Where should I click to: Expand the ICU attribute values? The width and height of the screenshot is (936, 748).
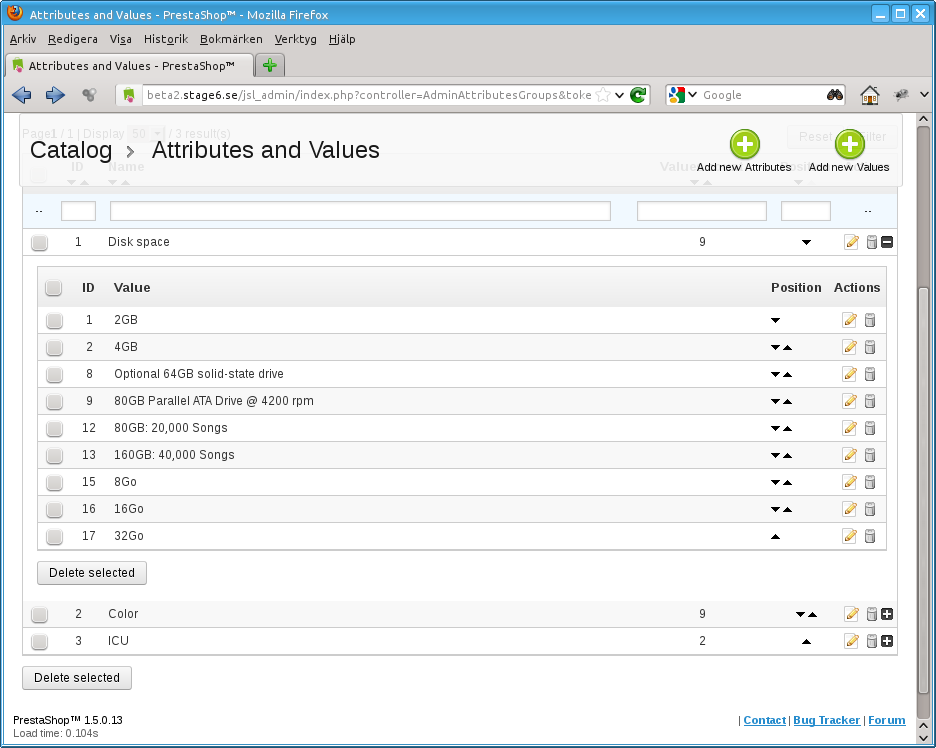point(887,641)
